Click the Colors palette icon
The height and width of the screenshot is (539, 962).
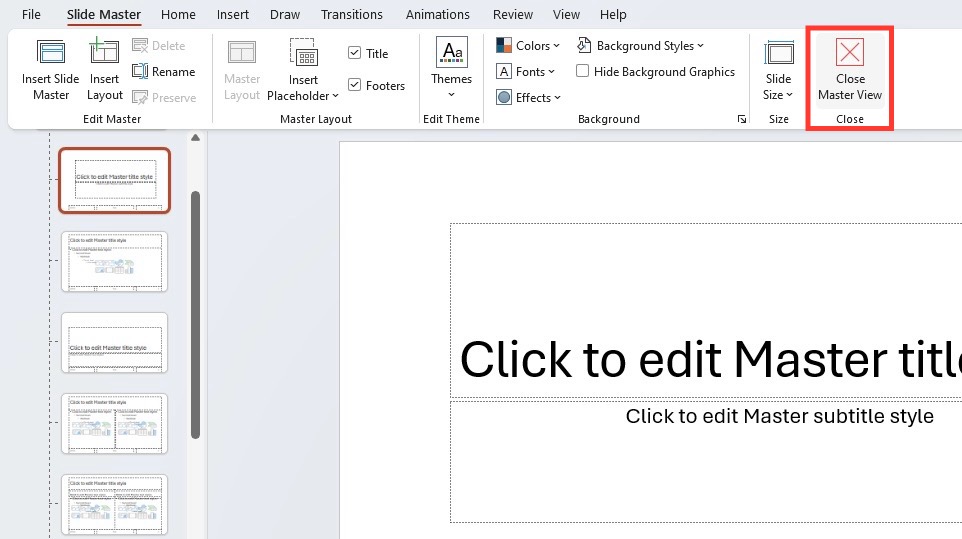click(504, 45)
